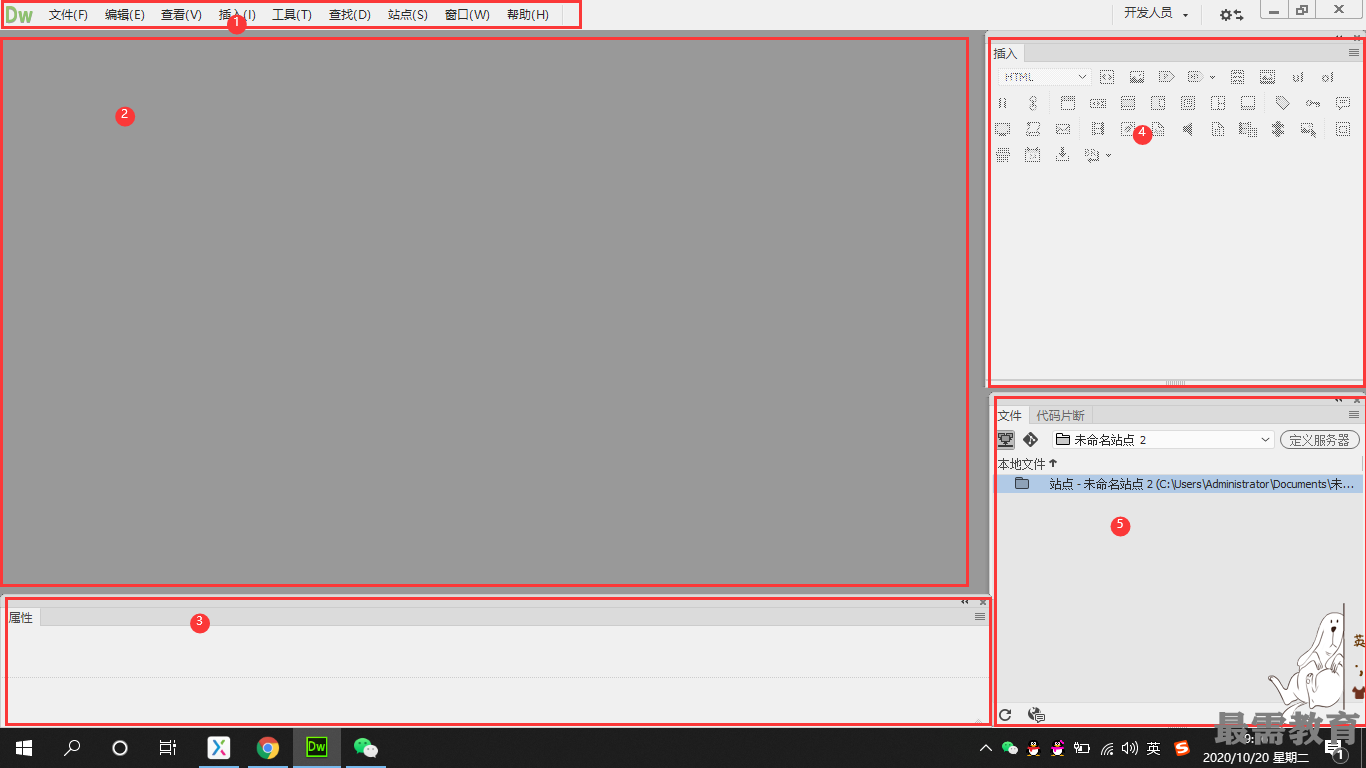Image resolution: width=1366 pixels, height=768 pixels.
Task: Click the ordered list 'ol' icon
Action: tap(1327, 77)
